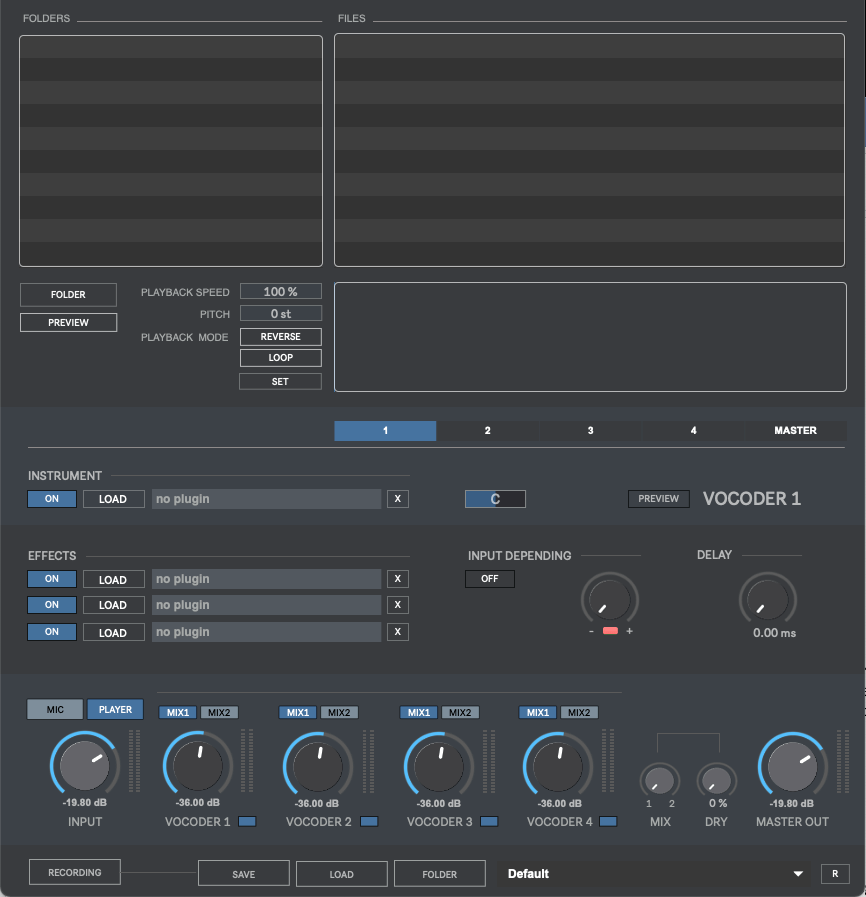Clear the first effects slot with X
Screen dimensions: 866x897
coord(397,578)
